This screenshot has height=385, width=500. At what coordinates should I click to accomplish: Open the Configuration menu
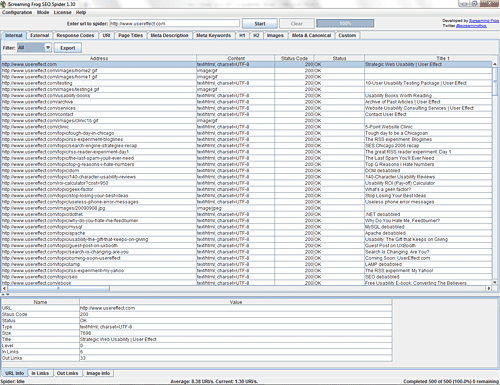(x=17, y=12)
